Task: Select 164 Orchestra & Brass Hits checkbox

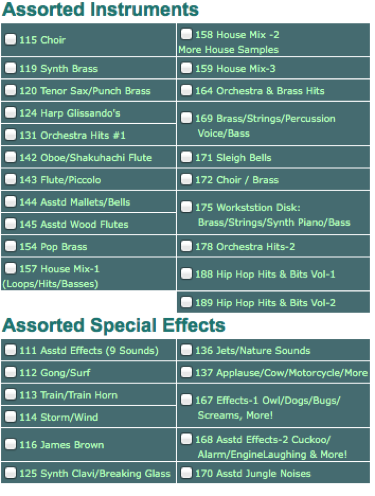Action: pos(186,90)
